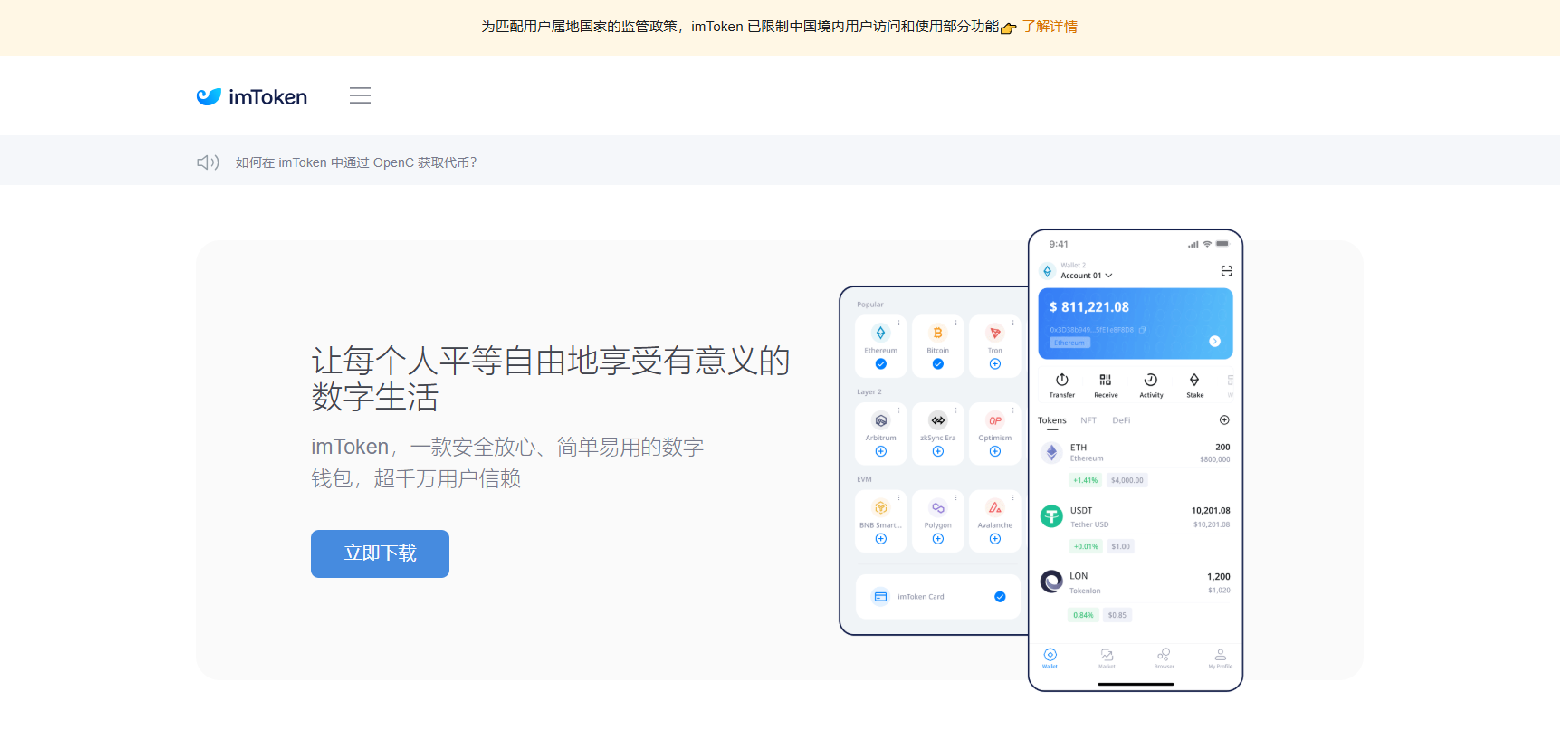Image resolution: width=1560 pixels, height=733 pixels.
Task: Click the 0.84% LON change badge
Action: 1083,615
